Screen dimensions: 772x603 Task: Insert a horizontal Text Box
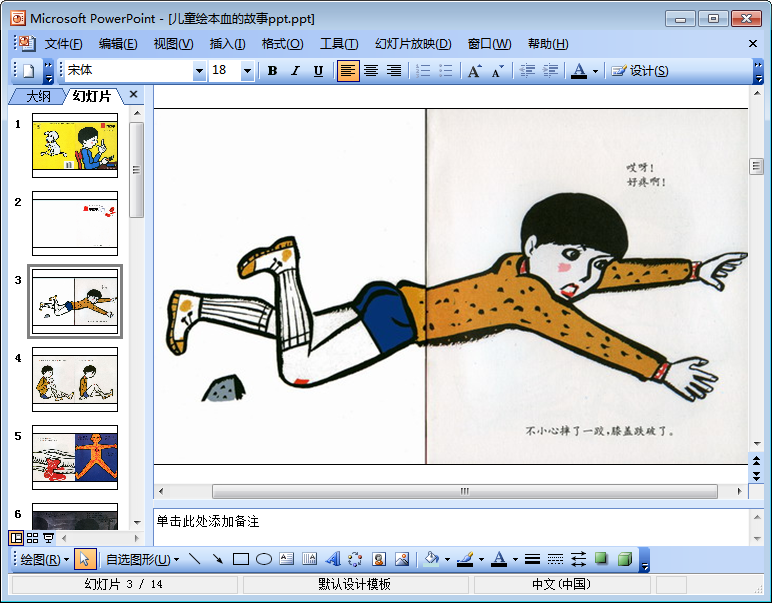click(x=287, y=559)
